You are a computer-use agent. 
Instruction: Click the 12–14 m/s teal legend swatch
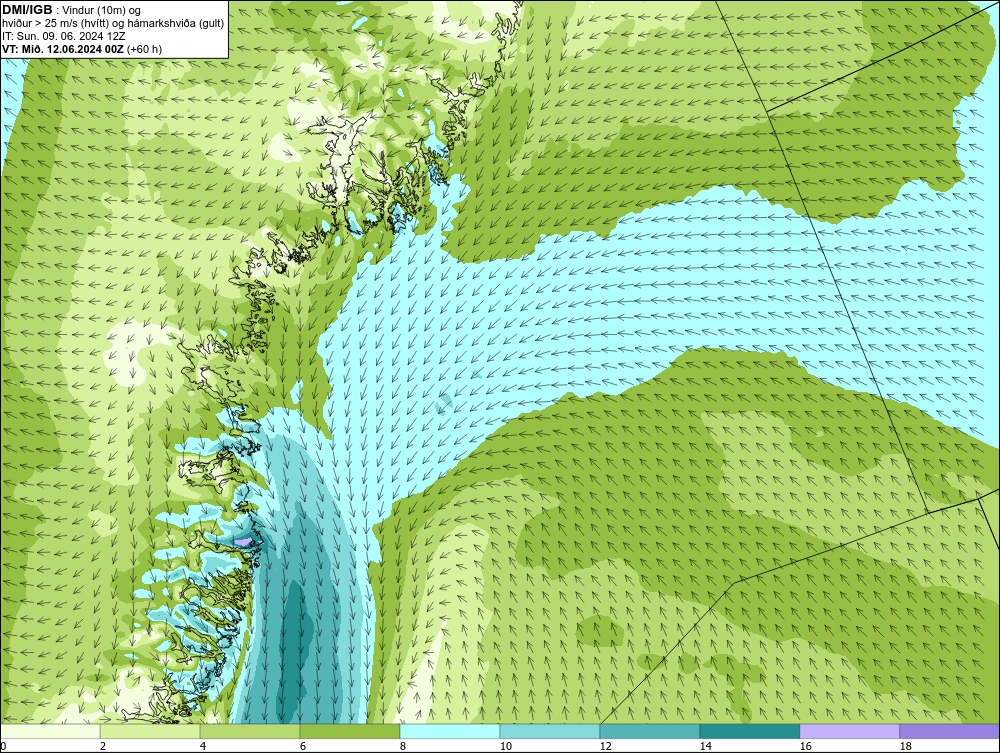click(649, 731)
